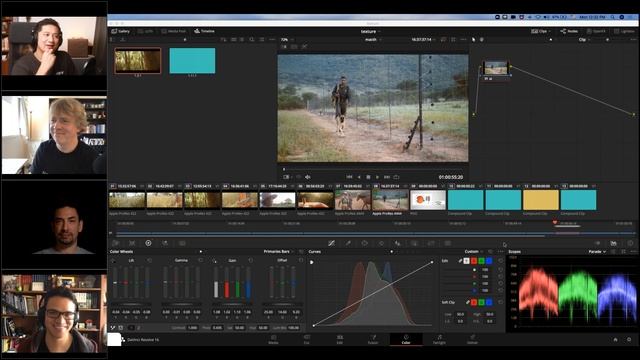
Task: Open the 3D stereoscopic palette
Action: click(448, 243)
